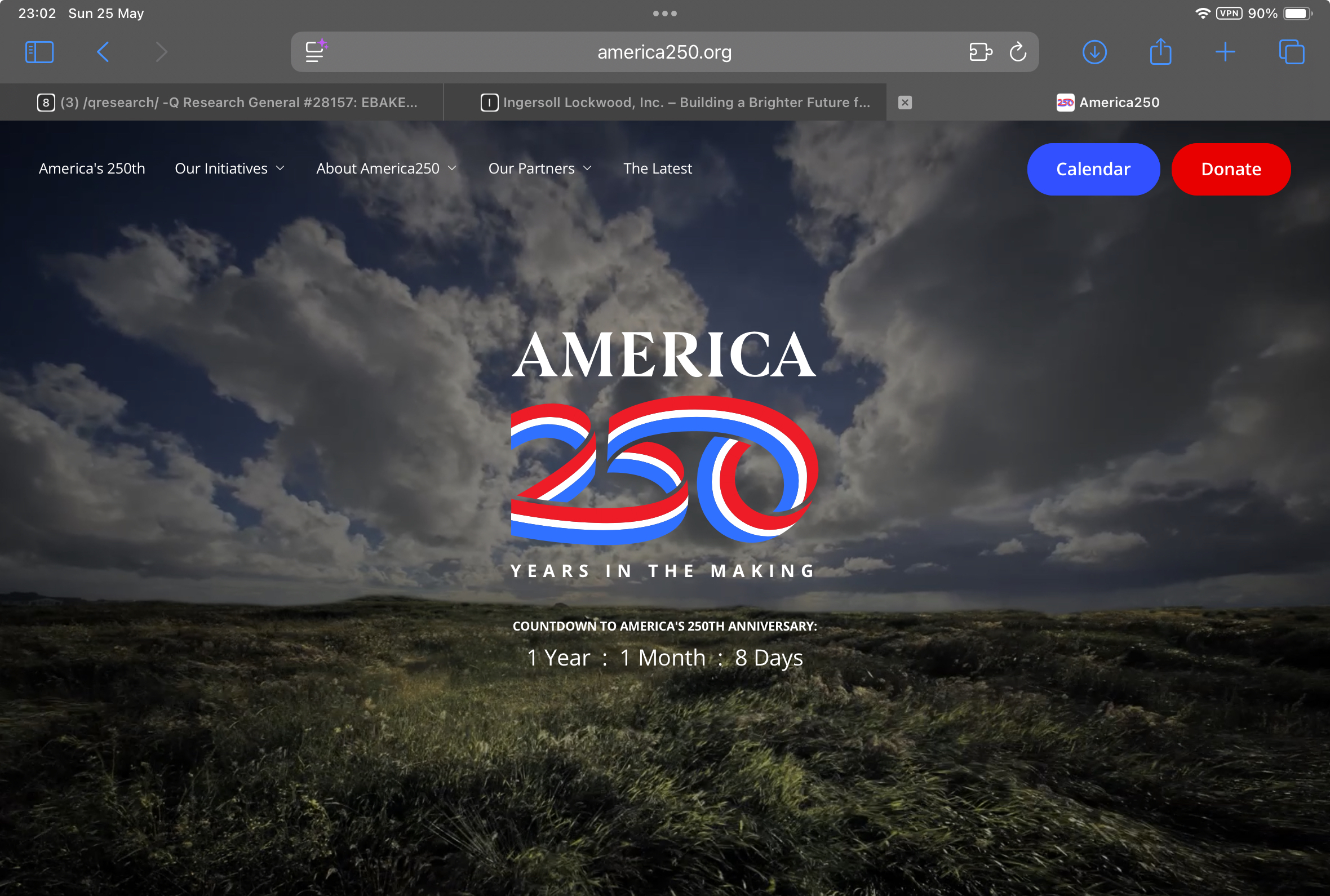Tap the battery status icon
The height and width of the screenshot is (896, 1330).
pos(1297,13)
